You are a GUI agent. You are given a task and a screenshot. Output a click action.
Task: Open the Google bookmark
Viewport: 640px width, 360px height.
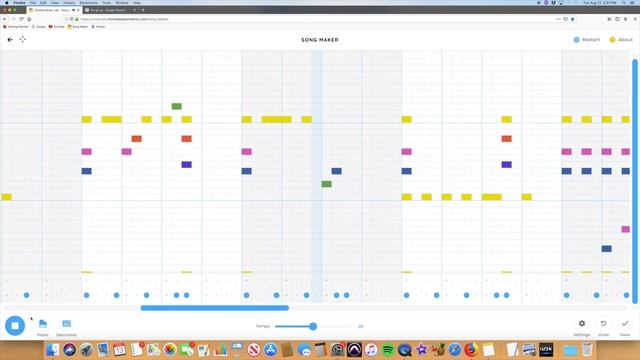click(39, 27)
